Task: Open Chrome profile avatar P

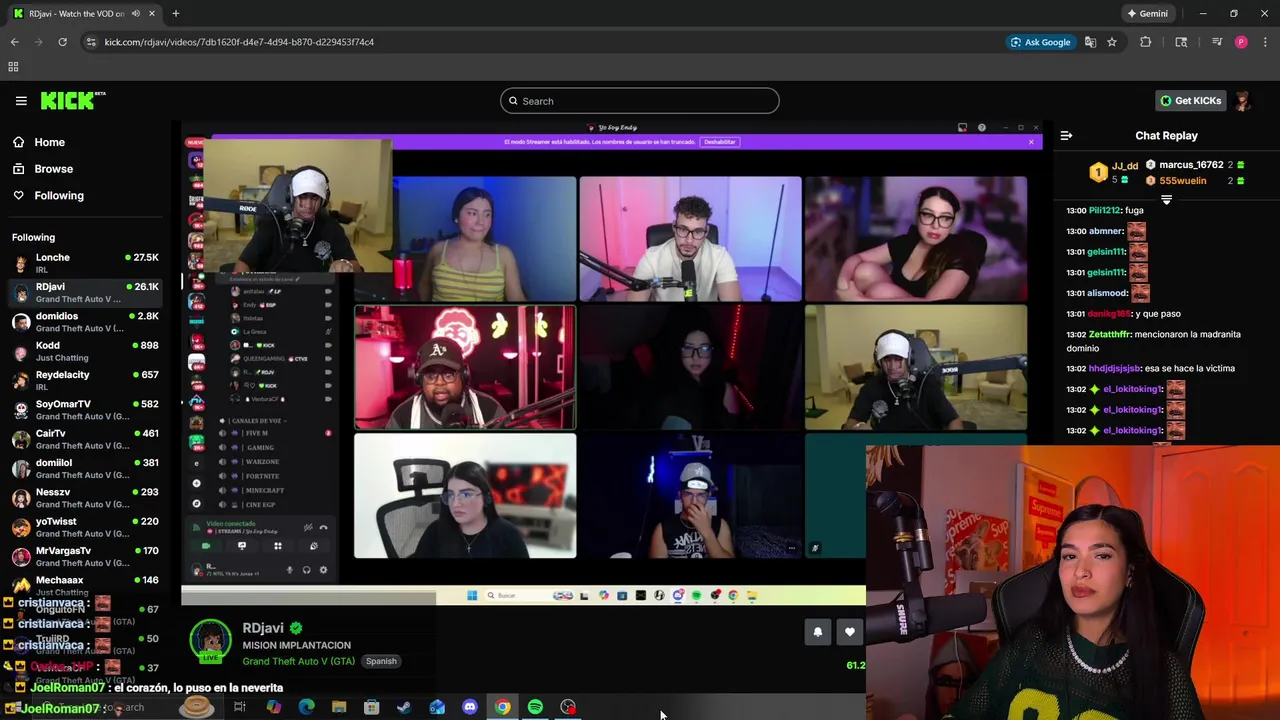Action: click(x=1241, y=42)
